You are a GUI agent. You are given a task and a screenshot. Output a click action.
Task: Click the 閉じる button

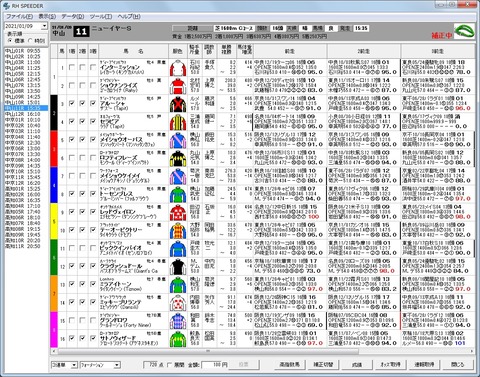tap(458, 365)
